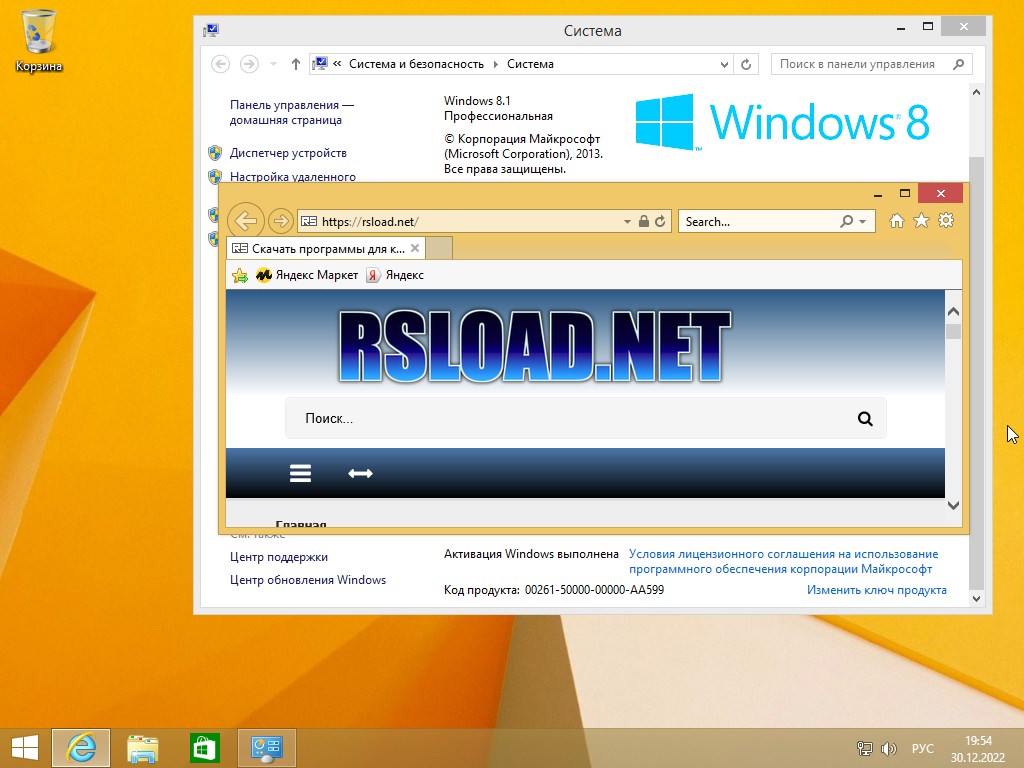Open the Recycle Bin (Корзина) desktop icon
The image size is (1024, 768).
tap(39, 40)
